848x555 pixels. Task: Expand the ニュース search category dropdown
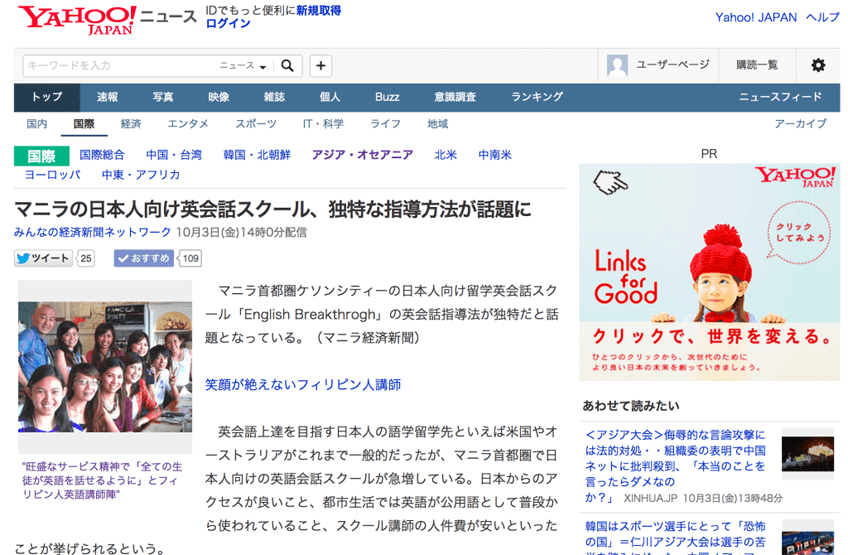coord(243,66)
